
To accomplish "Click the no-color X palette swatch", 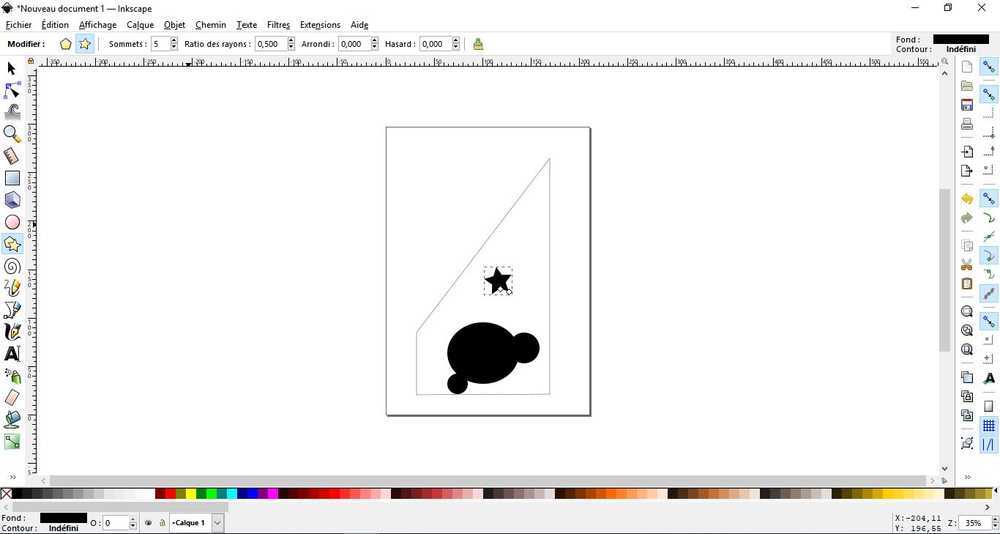I will tap(6, 494).
